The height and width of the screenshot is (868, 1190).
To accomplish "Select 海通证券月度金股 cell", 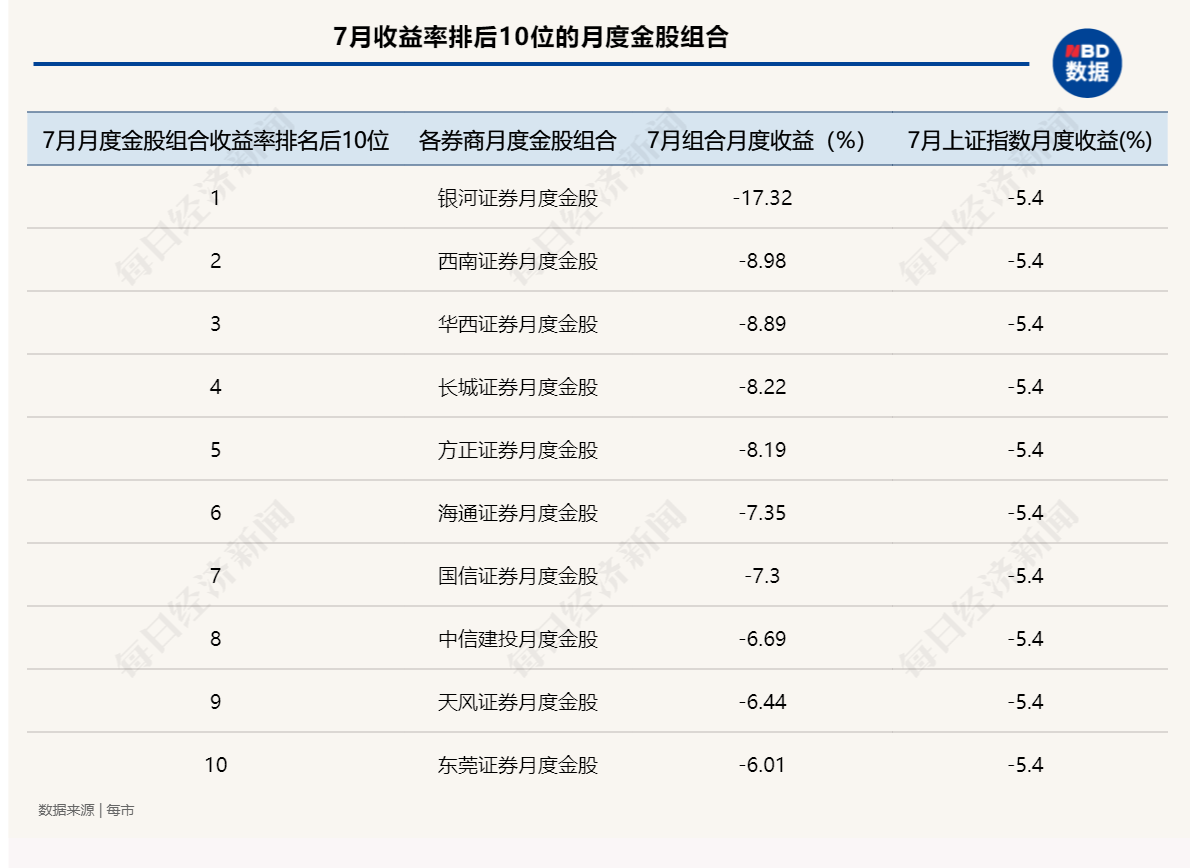I will click(518, 513).
